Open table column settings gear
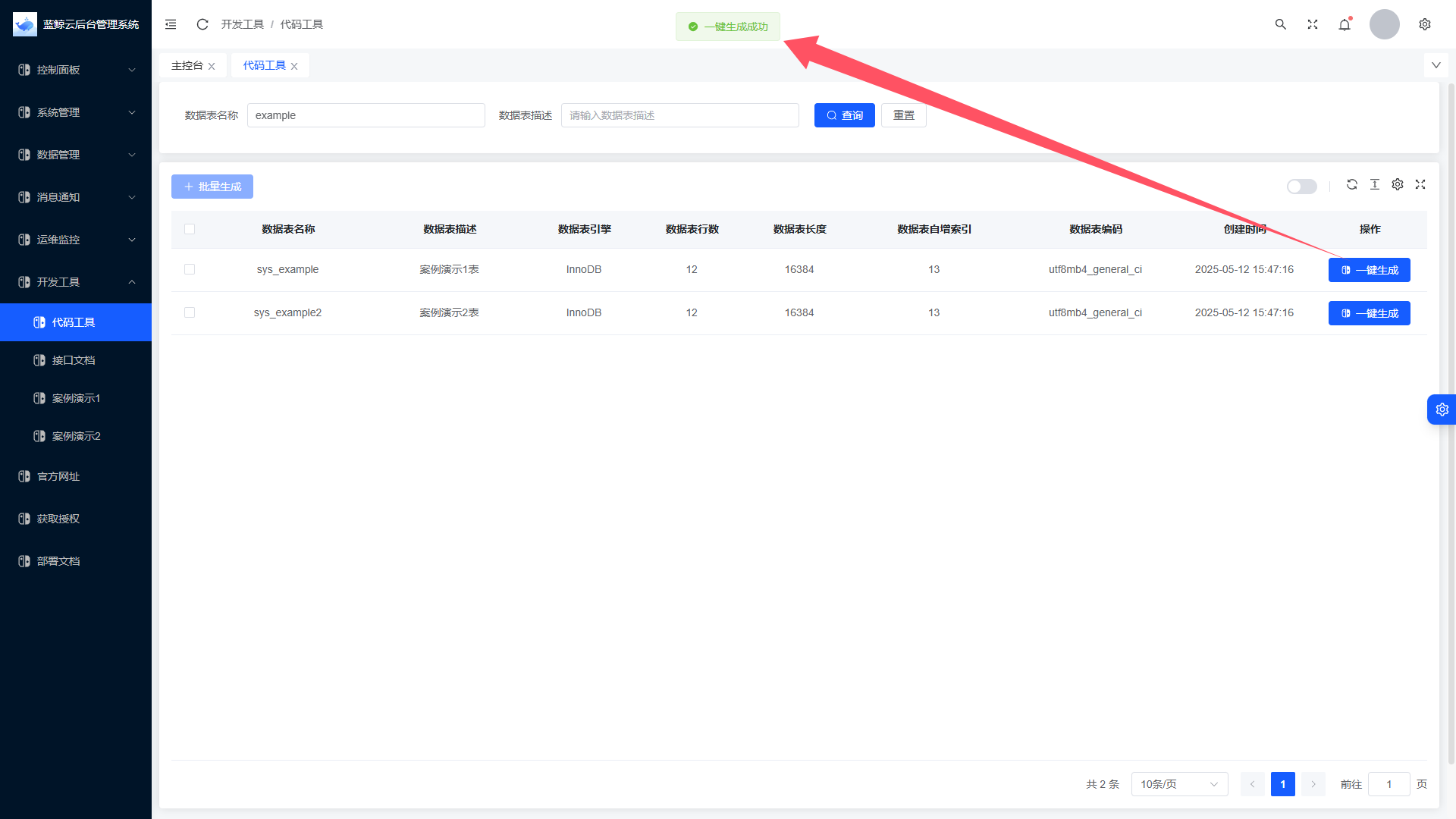 tap(1397, 184)
